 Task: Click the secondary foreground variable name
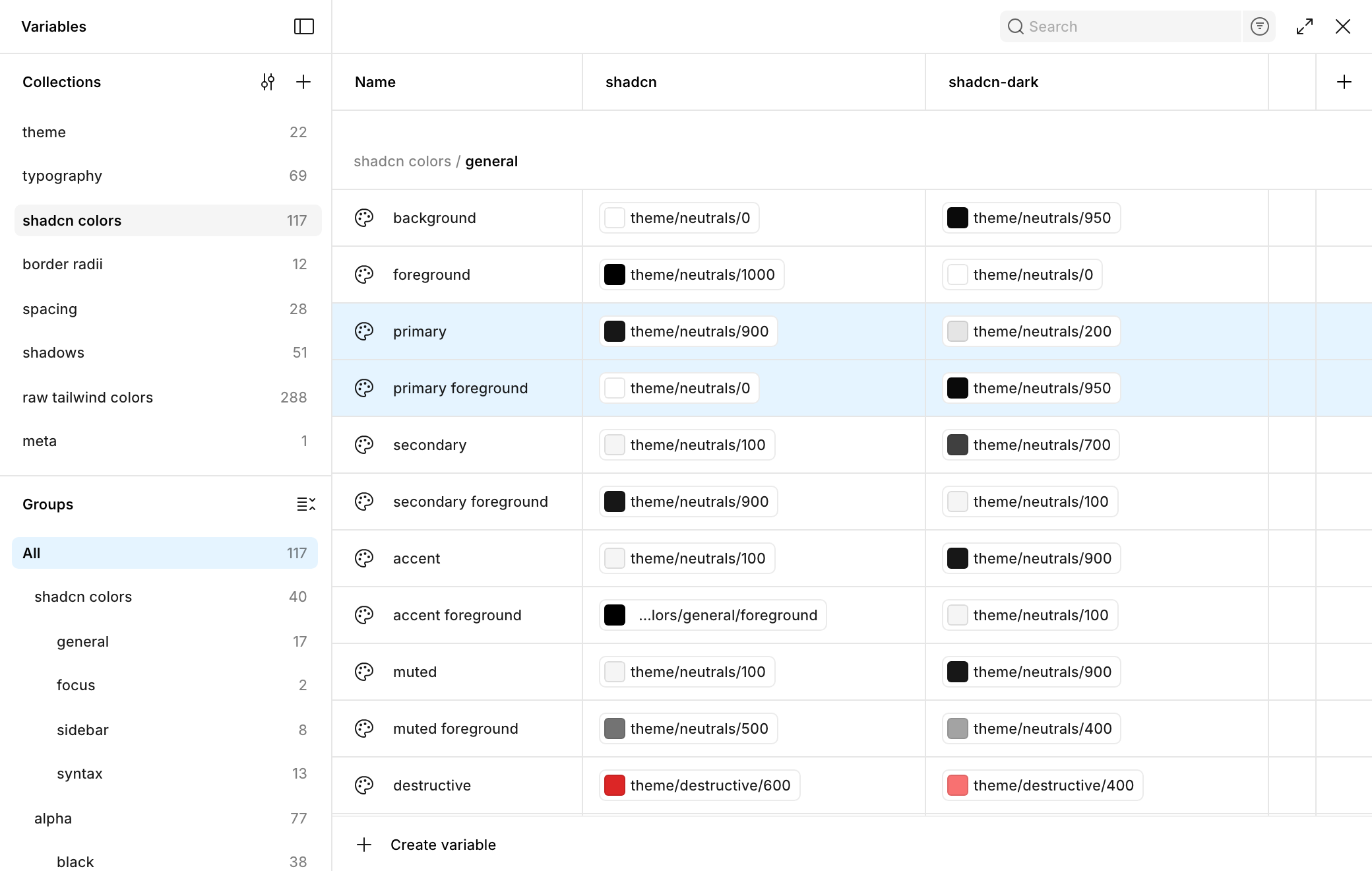(470, 501)
